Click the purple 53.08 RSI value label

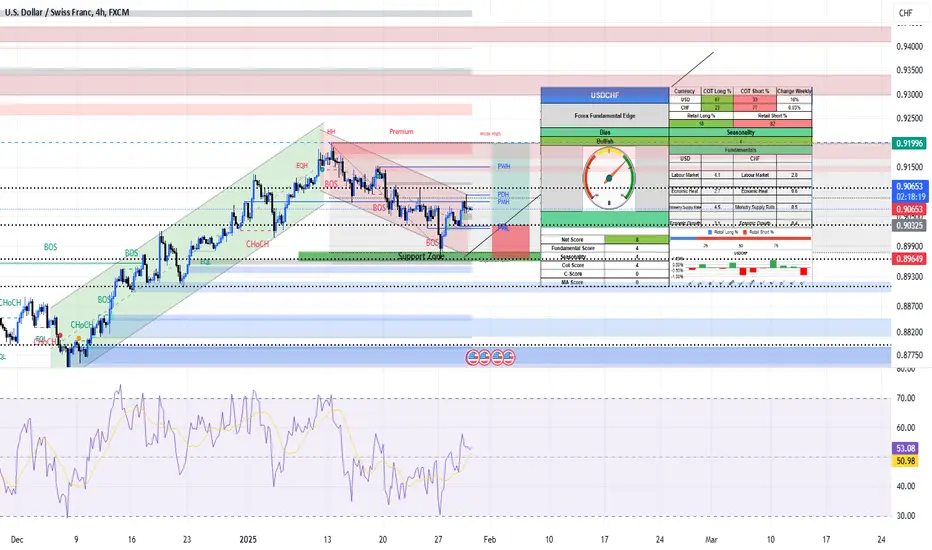pyautogui.click(x=905, y=448)
